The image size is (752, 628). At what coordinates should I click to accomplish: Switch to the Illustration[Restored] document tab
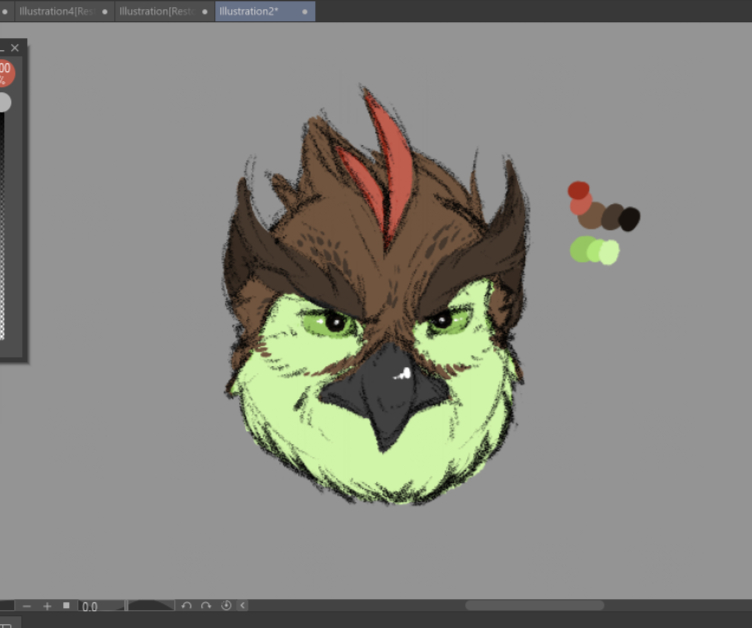click(x=155, y=12)
